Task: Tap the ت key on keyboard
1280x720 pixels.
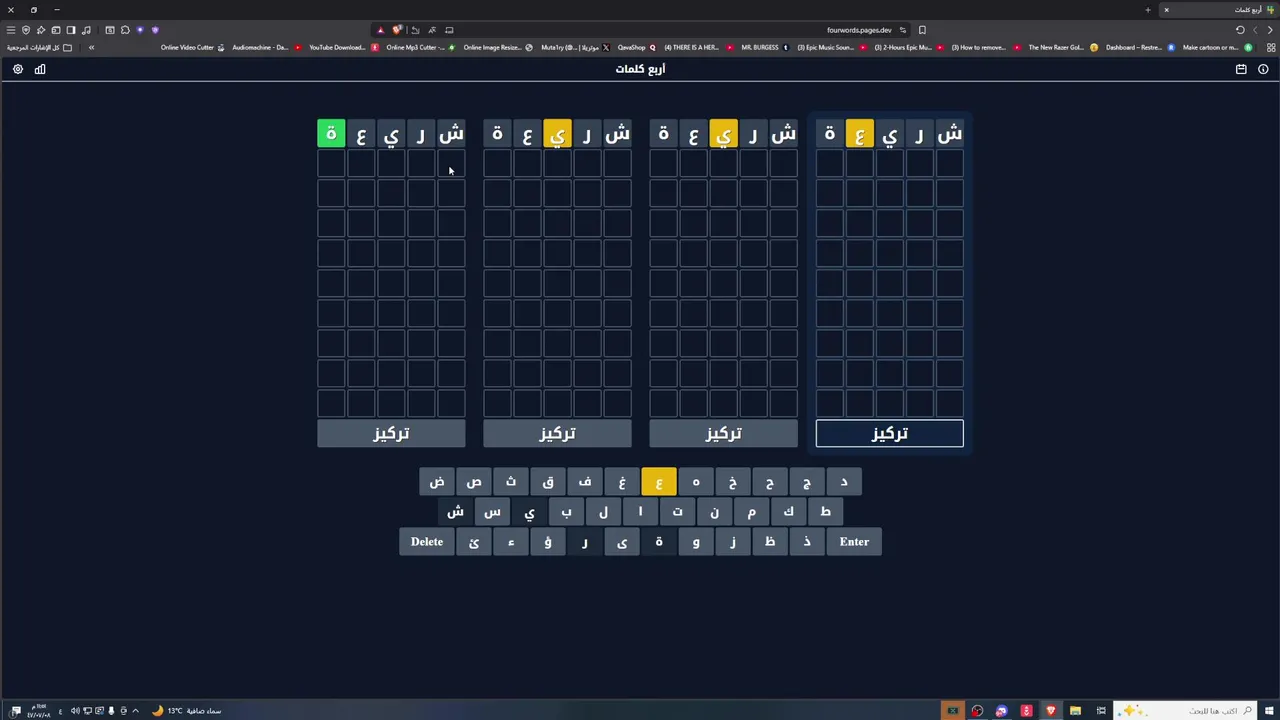Action: click(x=677, y=512)
